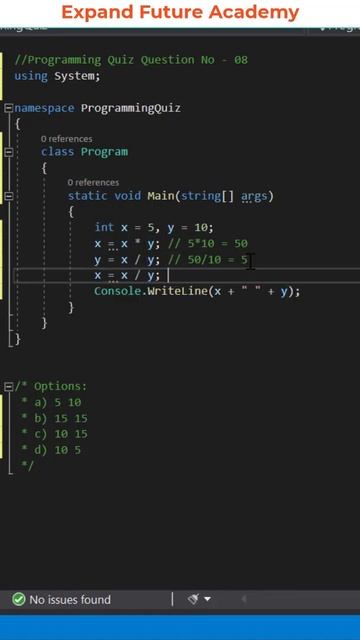360x640 pixels.
Task: Click the quiz question comment line
Action: [131, 60]
